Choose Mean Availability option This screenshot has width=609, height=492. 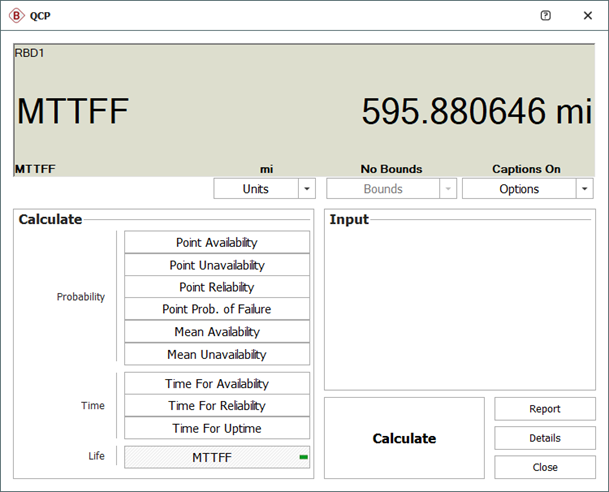point(217,332)
